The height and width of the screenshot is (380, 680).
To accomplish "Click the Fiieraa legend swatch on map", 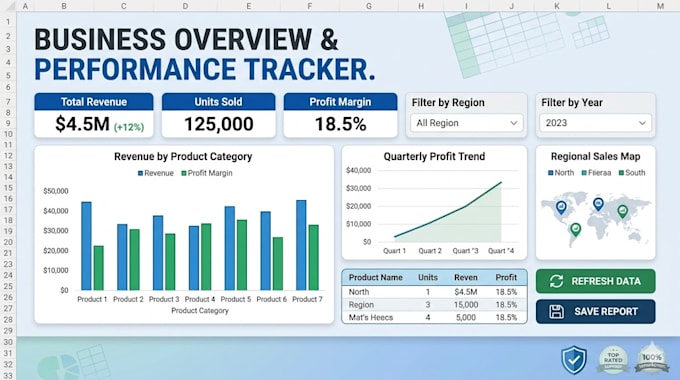I will point(584,173).
